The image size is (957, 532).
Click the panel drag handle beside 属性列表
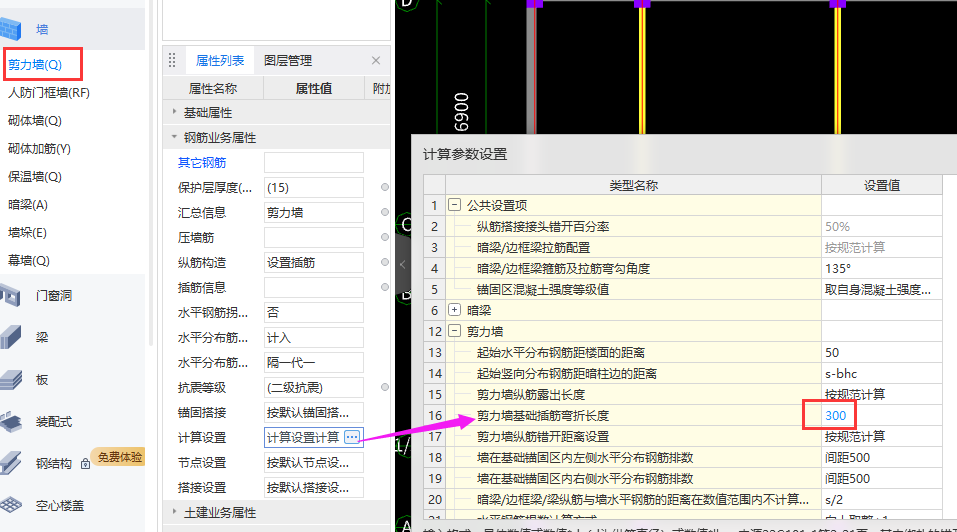click(x=172, y=60)
